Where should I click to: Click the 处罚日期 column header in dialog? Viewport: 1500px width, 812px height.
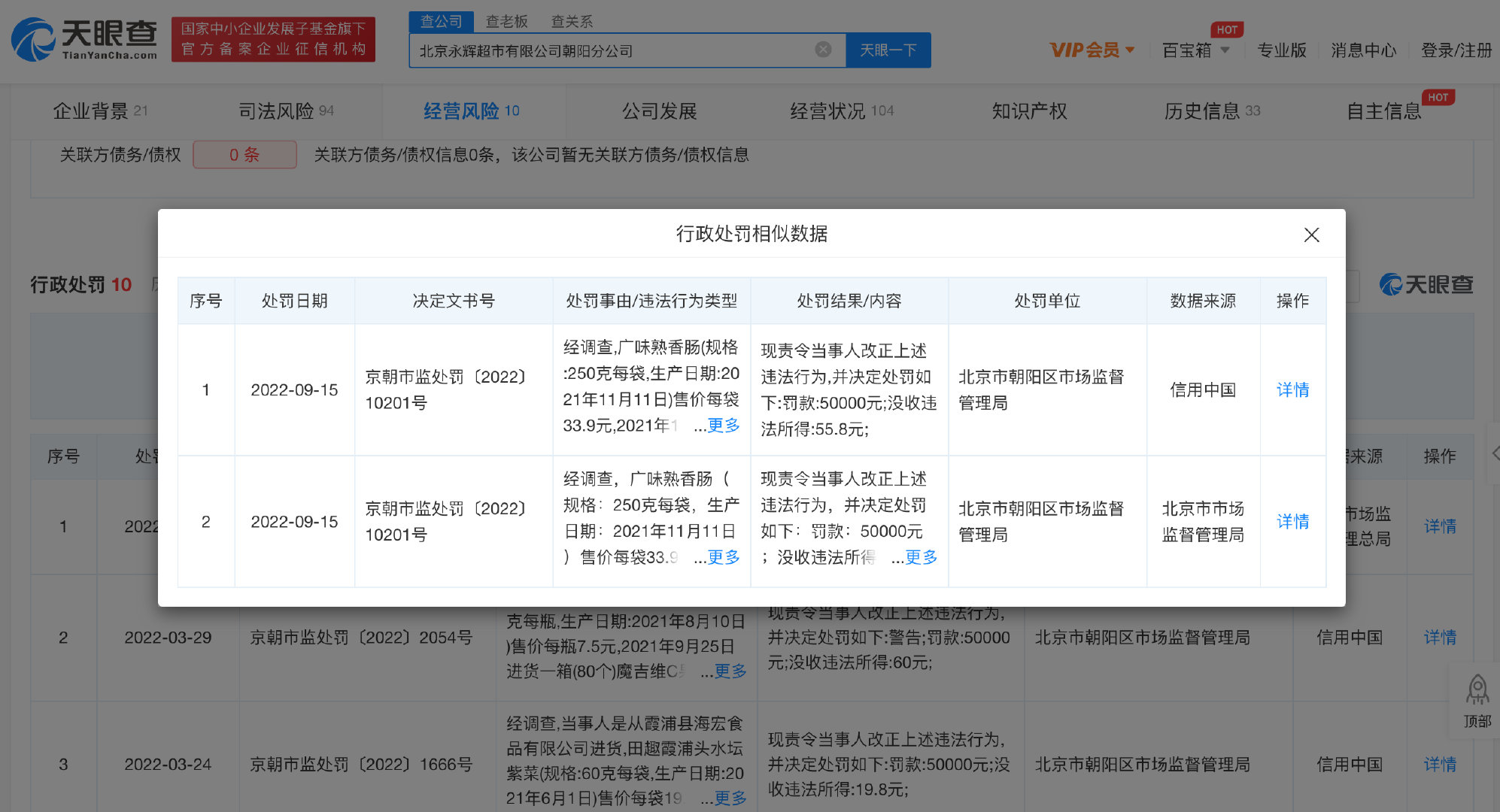294,301
